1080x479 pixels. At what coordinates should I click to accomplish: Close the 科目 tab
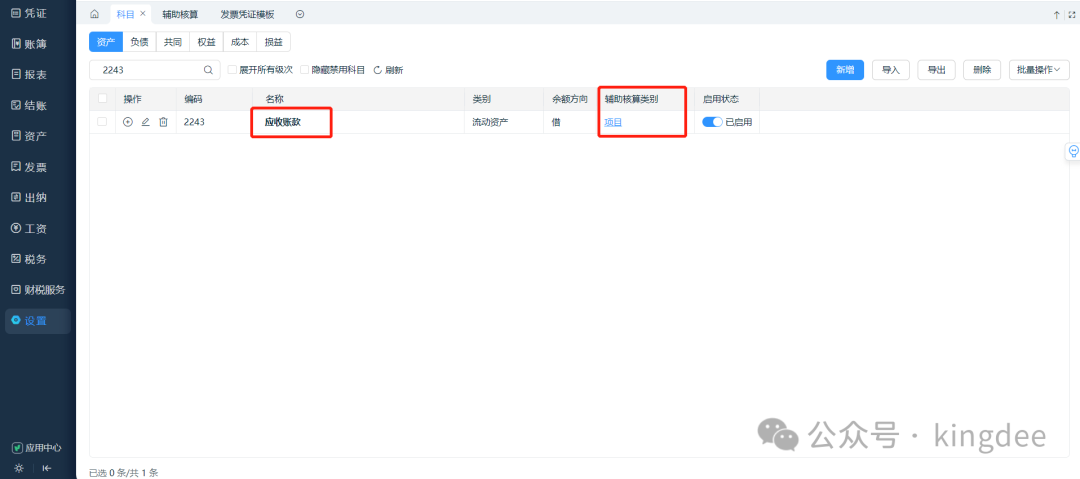[x=143, y=14]
